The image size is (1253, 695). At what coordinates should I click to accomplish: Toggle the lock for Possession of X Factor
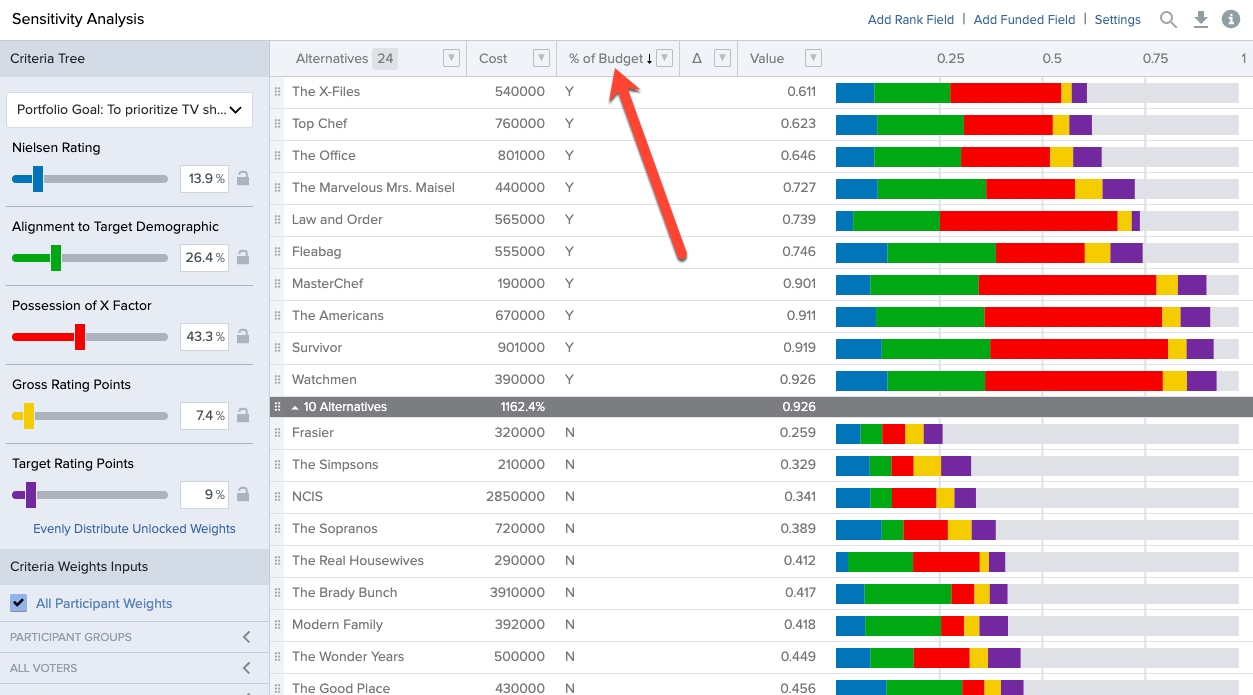[x=242, y=337]
